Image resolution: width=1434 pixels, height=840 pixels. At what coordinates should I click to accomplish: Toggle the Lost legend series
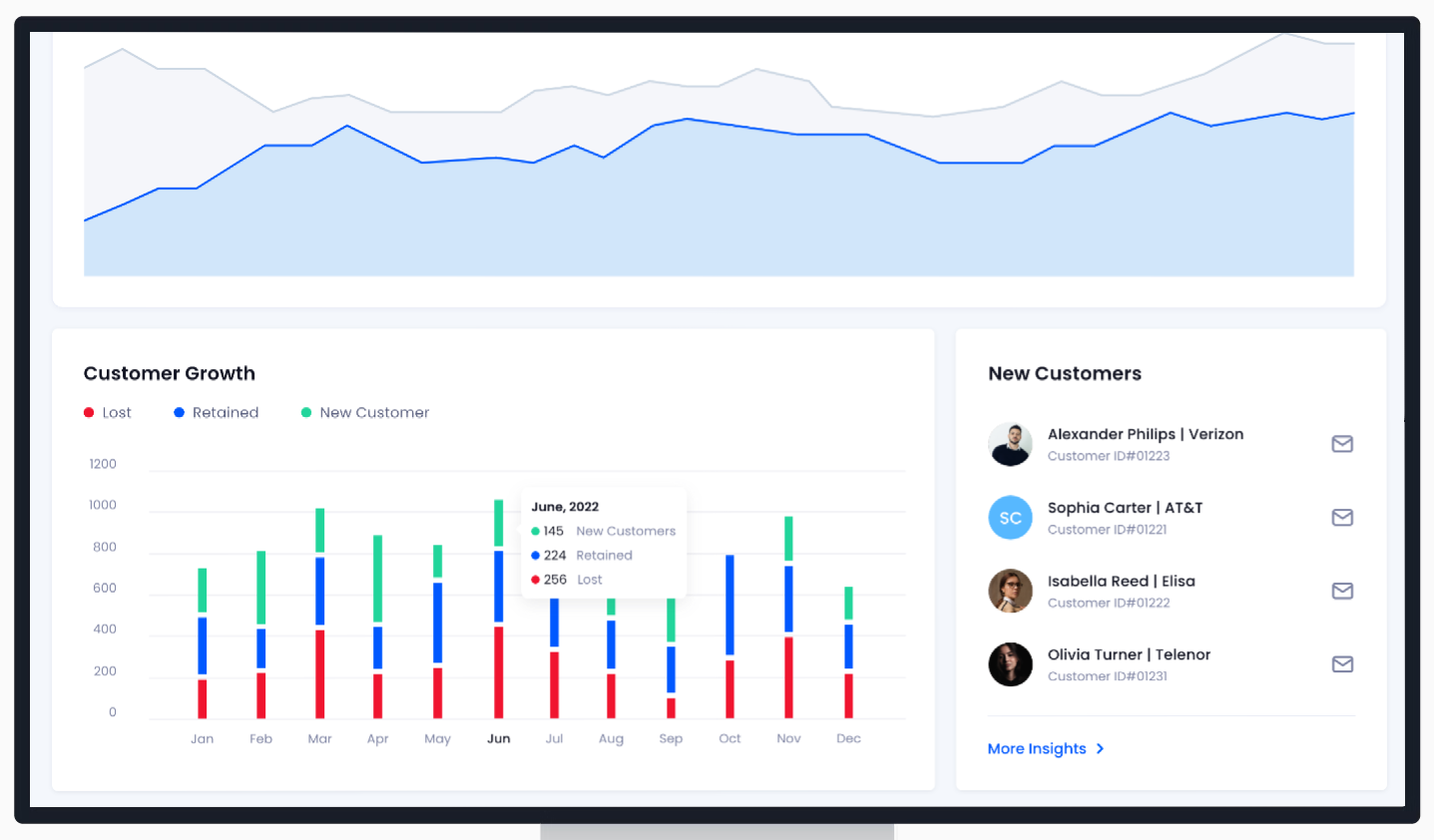click(108, 412)
